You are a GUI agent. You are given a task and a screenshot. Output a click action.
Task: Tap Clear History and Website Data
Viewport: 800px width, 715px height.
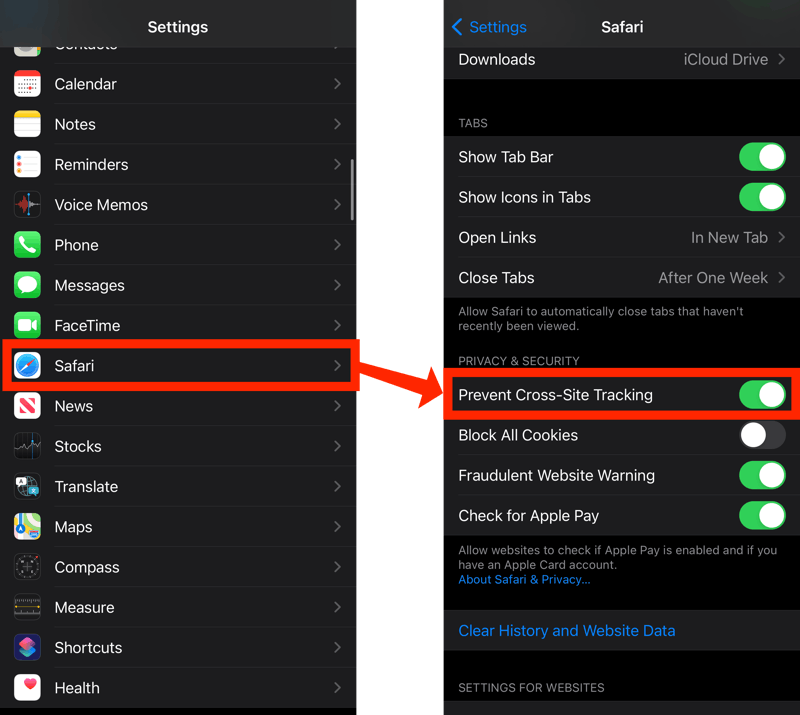point(566,631)
